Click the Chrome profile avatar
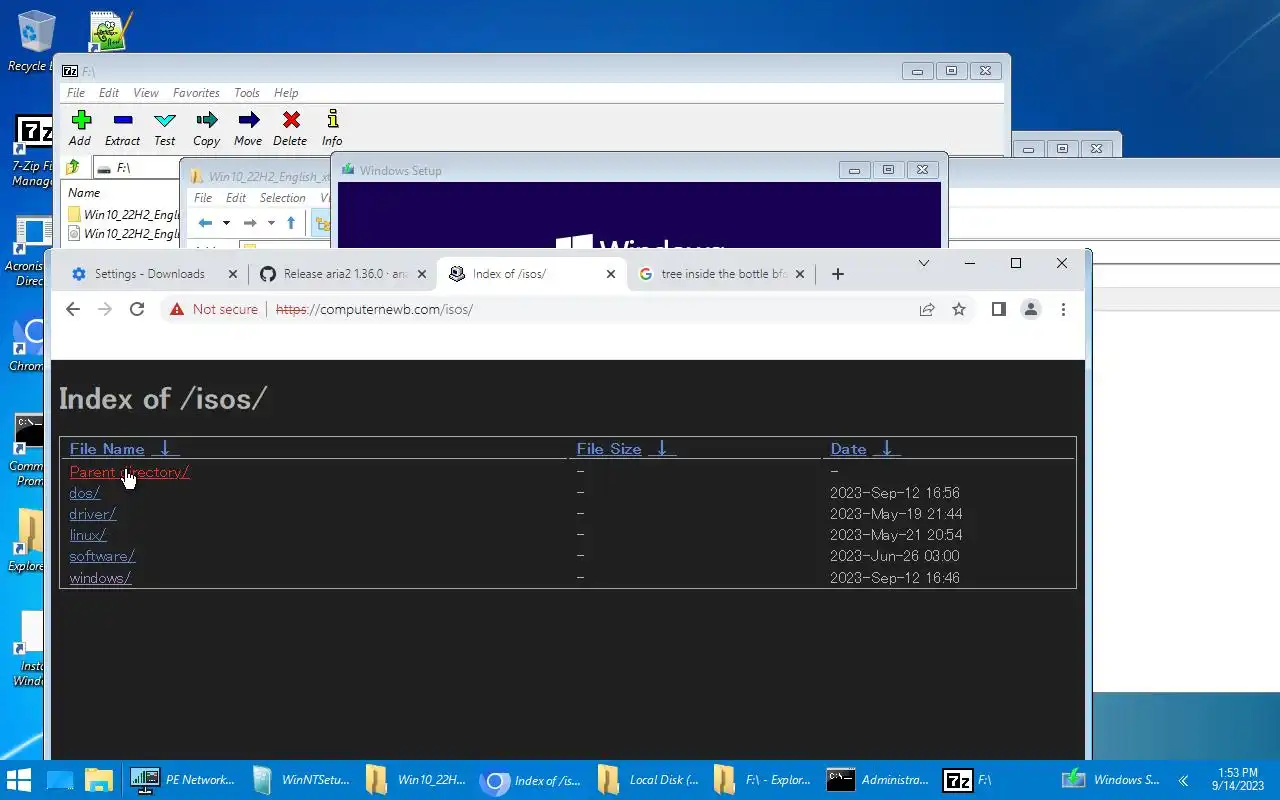The width and height of the screenshot is (1280, 800). tap(1031, 309)
